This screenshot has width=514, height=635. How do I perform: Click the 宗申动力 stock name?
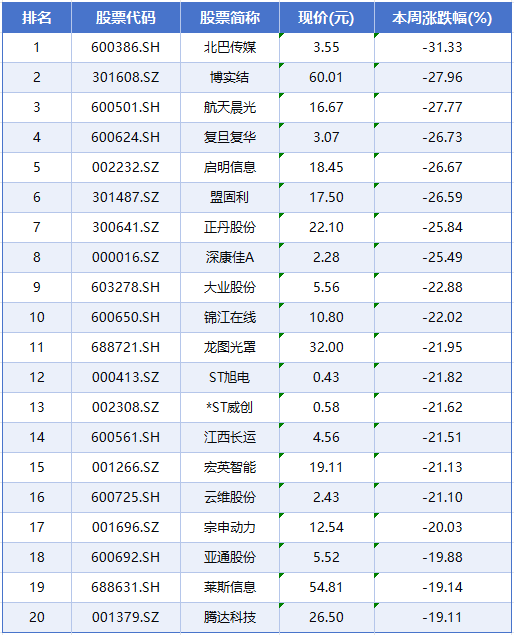tap(230, 527)
